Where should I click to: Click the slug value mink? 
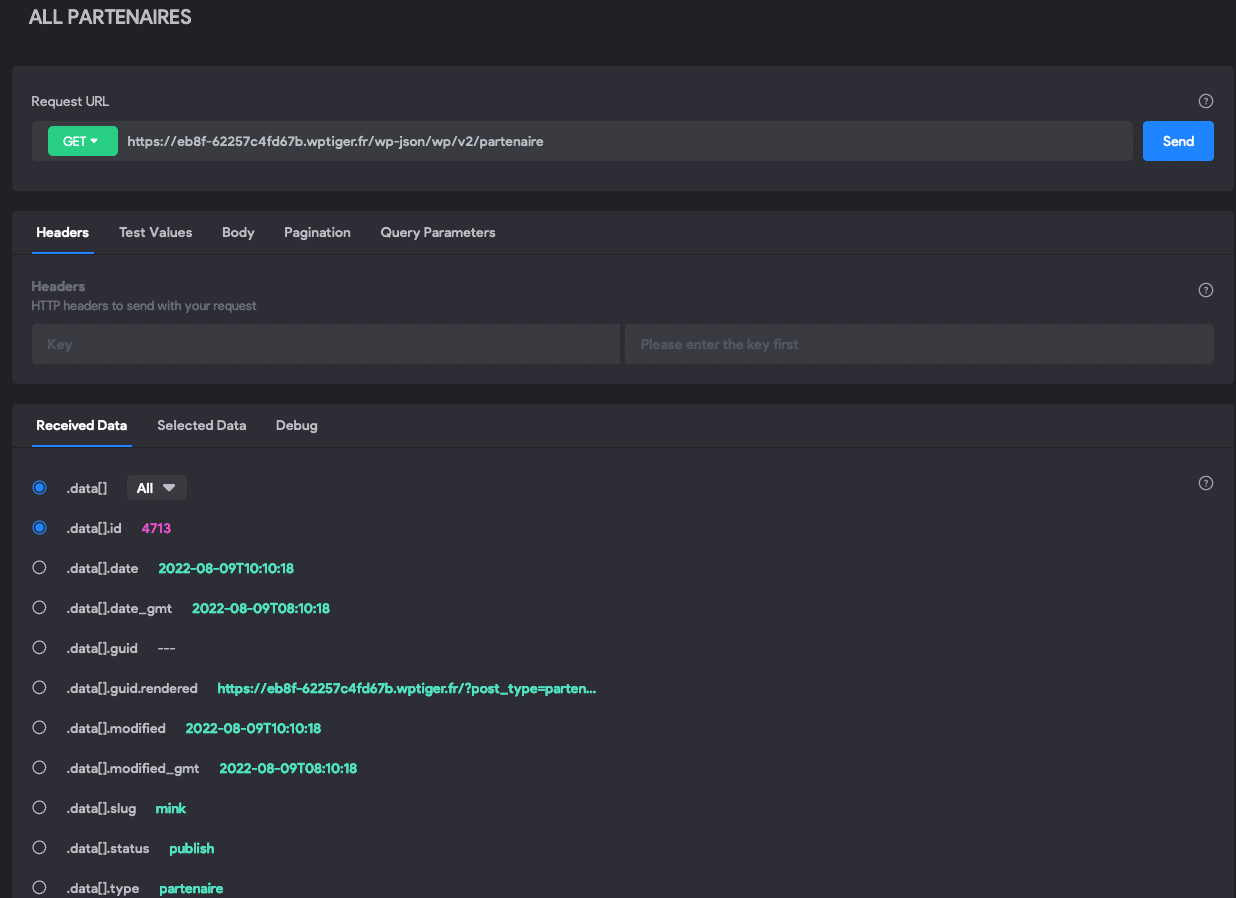point(171,808)
